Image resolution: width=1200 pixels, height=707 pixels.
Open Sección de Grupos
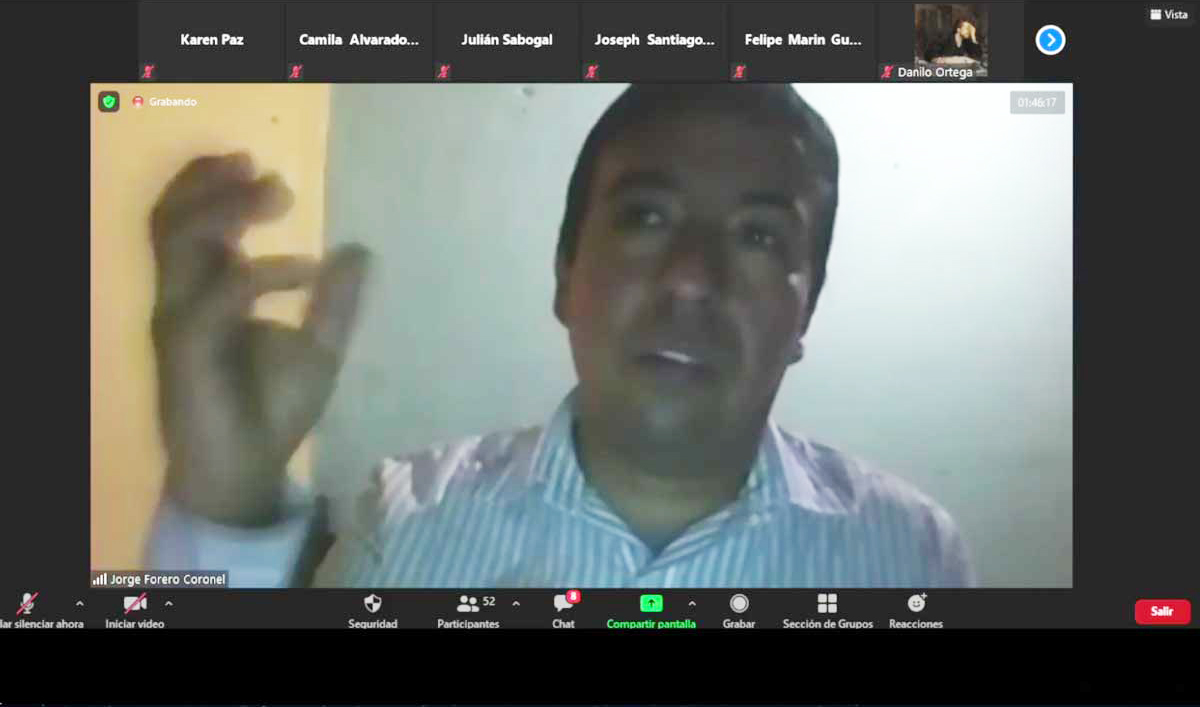pyautogui.click(x=827, y=604)
